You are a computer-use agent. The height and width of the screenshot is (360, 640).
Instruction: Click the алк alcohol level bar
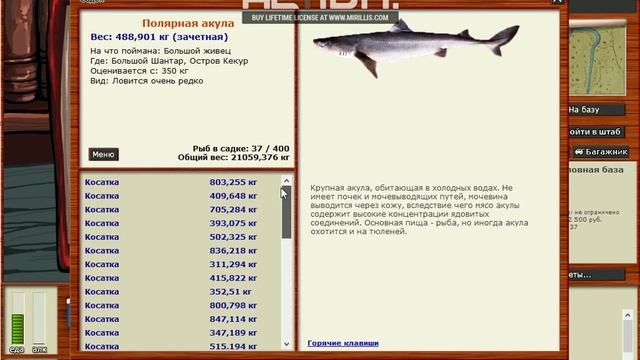[39, 319]
